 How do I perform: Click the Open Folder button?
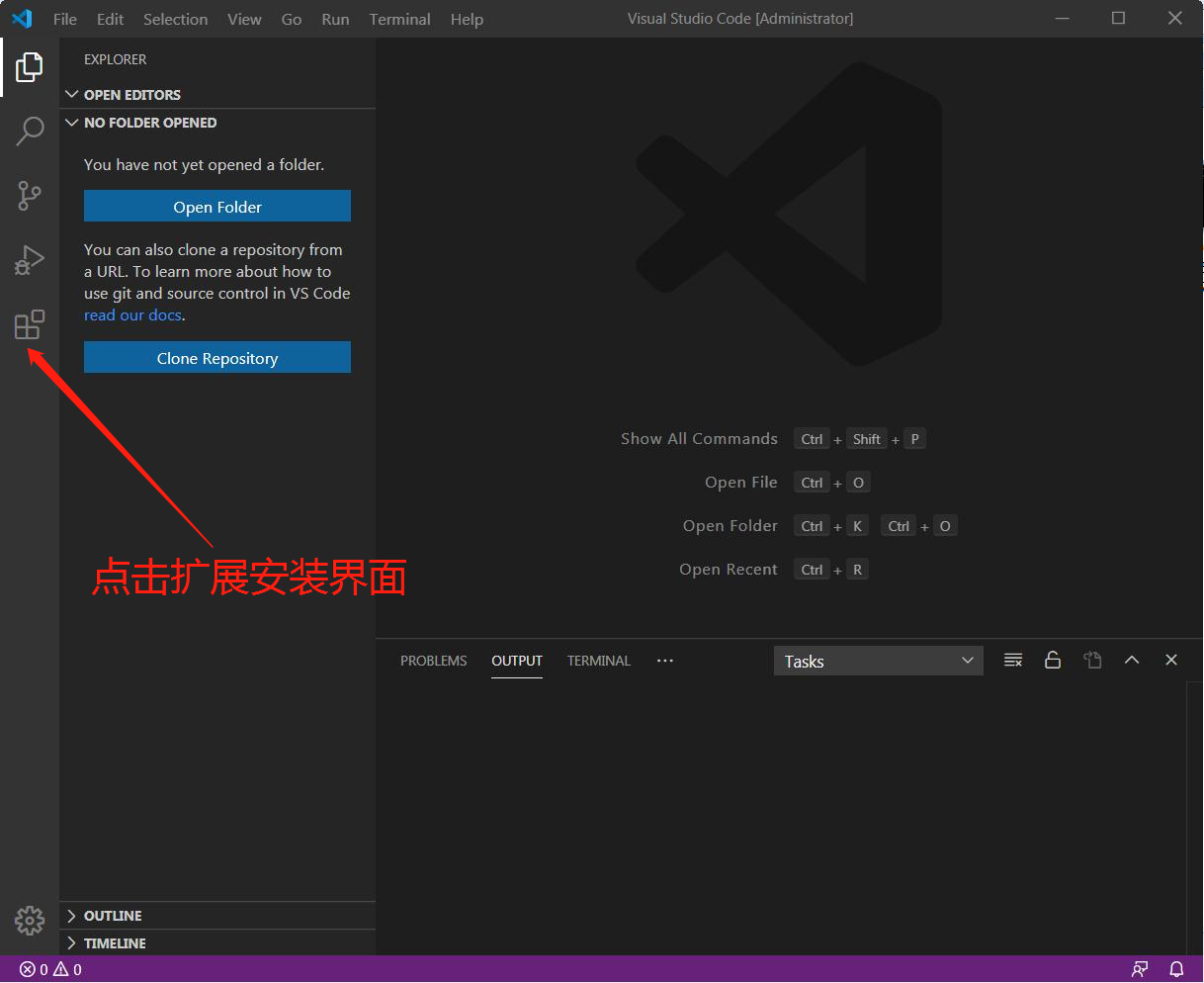pyautogui.click(x=216, y=206)
